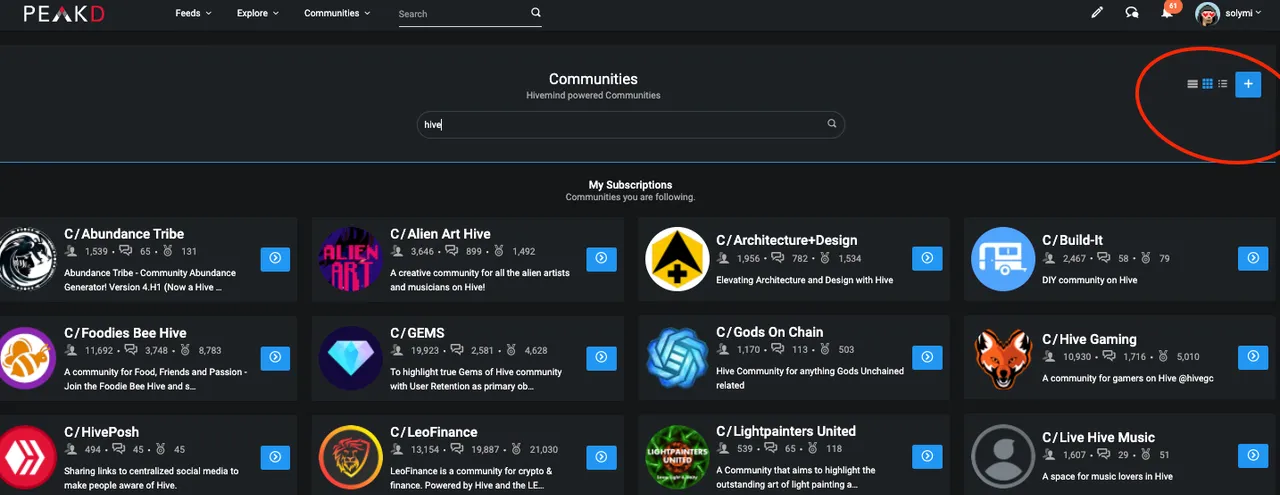This screenshot has width=1280, height=495.
Task: Switch to the grid view icon
Action: click(x=1207, y=84)
